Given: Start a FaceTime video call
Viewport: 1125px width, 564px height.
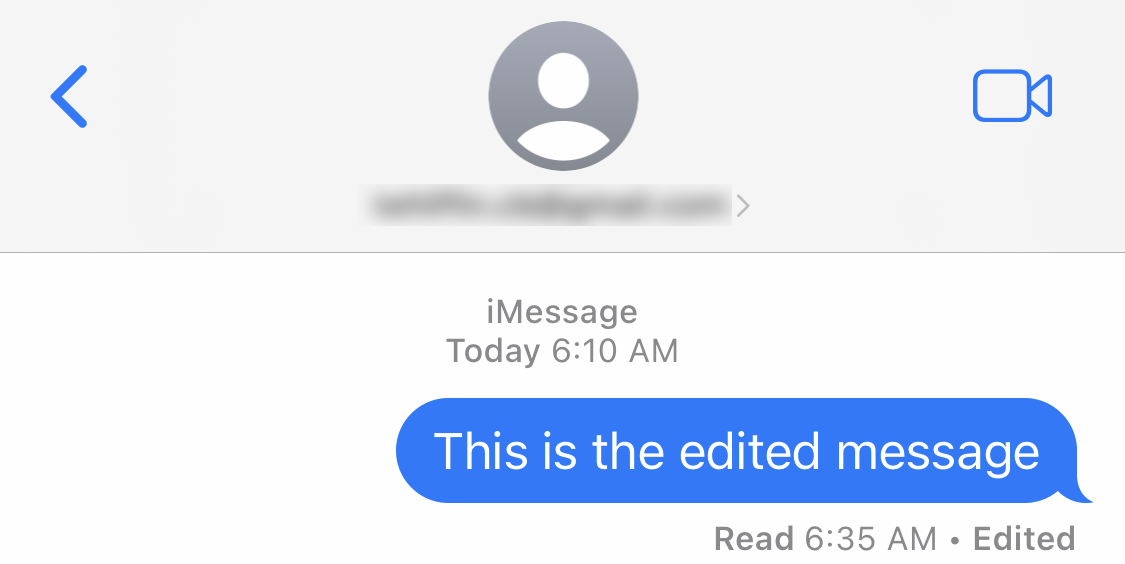Looking at the screenshot, I should pyautogui.click(x=1012, y=95).
